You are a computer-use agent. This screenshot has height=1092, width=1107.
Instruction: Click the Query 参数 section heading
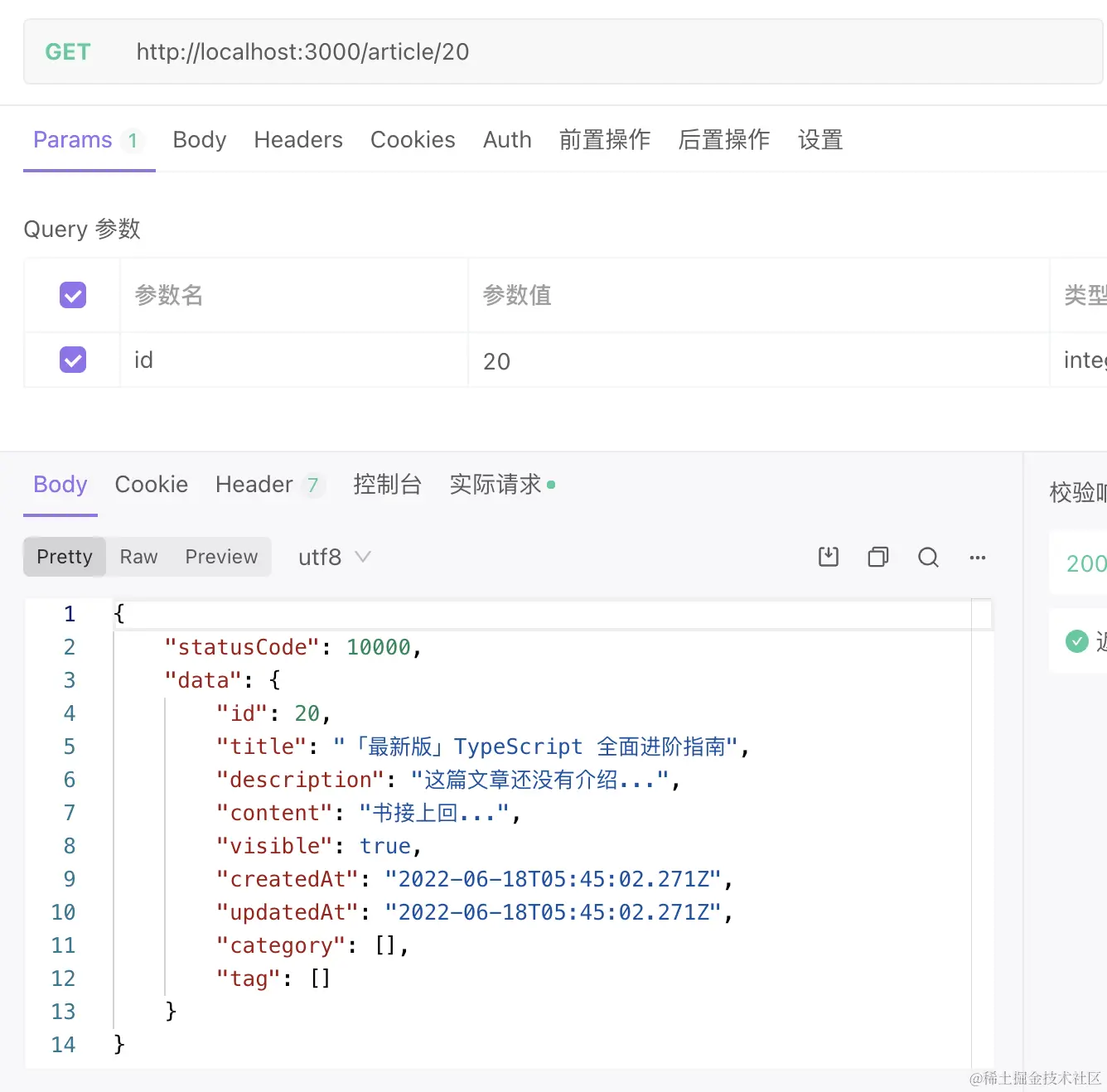(x=82, y=229)
